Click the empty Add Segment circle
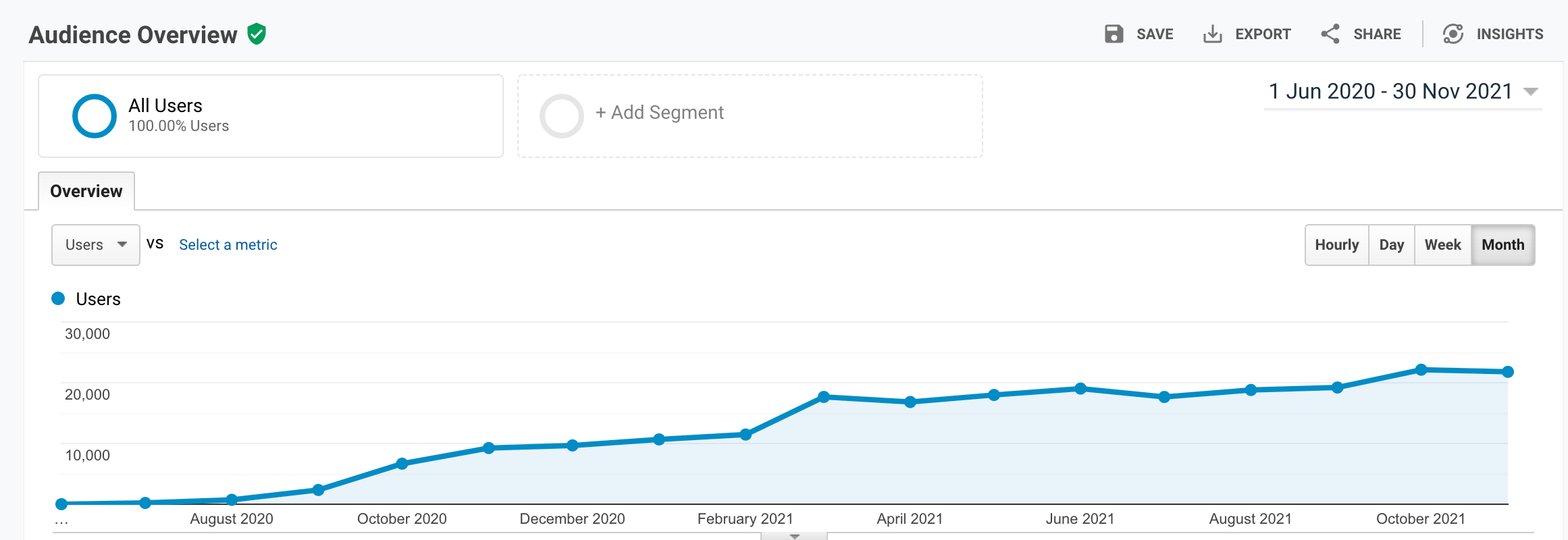 click(562, 116)
